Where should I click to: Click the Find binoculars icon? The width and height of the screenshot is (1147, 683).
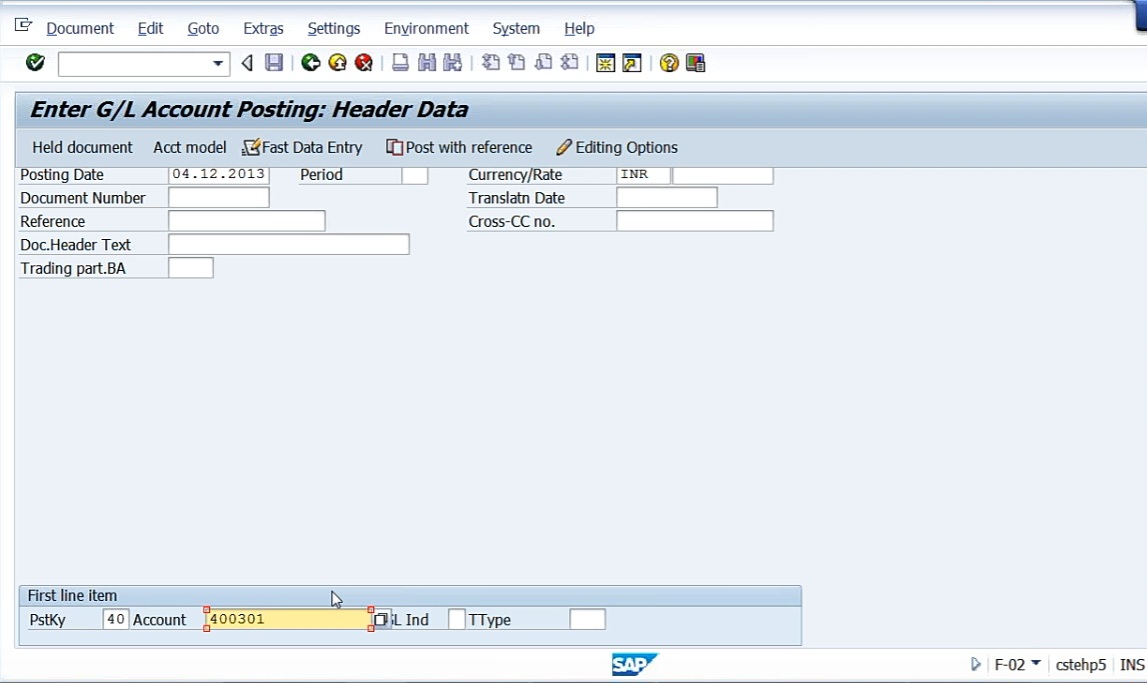pos(426,63)
